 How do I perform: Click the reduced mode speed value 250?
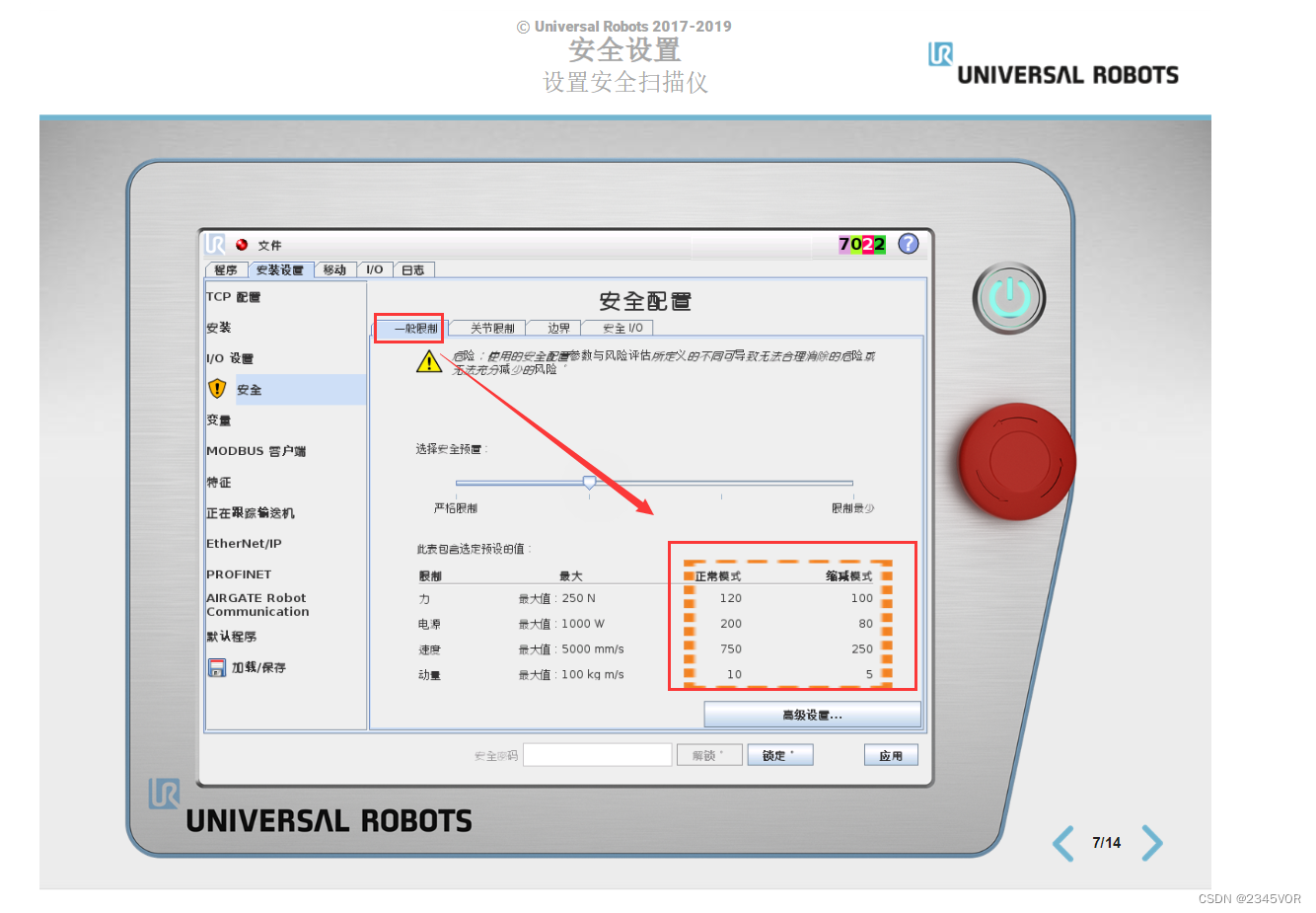[862, 649]
